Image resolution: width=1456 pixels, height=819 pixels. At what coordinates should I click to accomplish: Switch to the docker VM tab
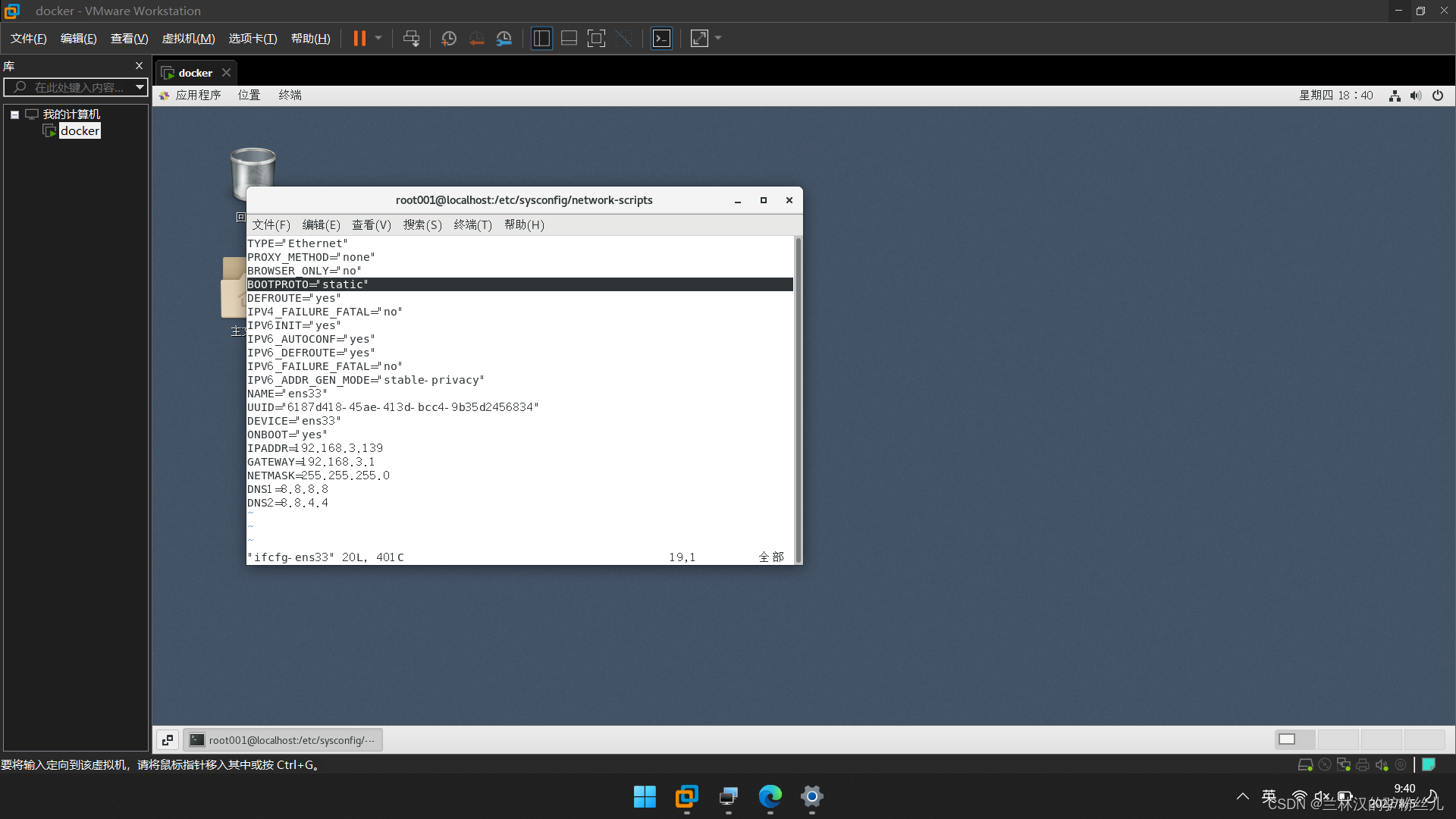tap(195, 73)
